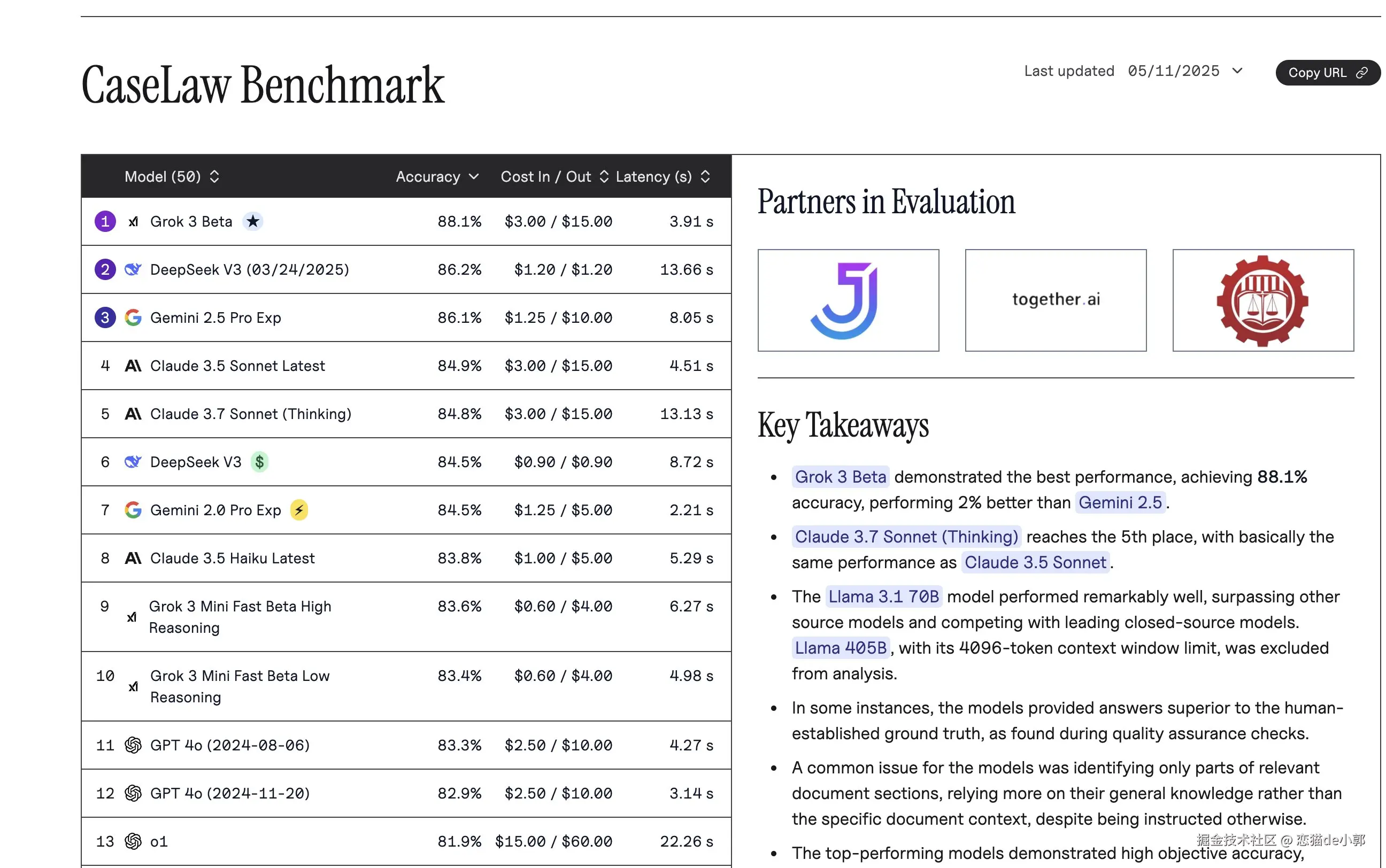1386x868 pixels.
Task: Follow the Claude 3.7 Sonnet (Thinking) takeaway link
Action: coord(906,537)
